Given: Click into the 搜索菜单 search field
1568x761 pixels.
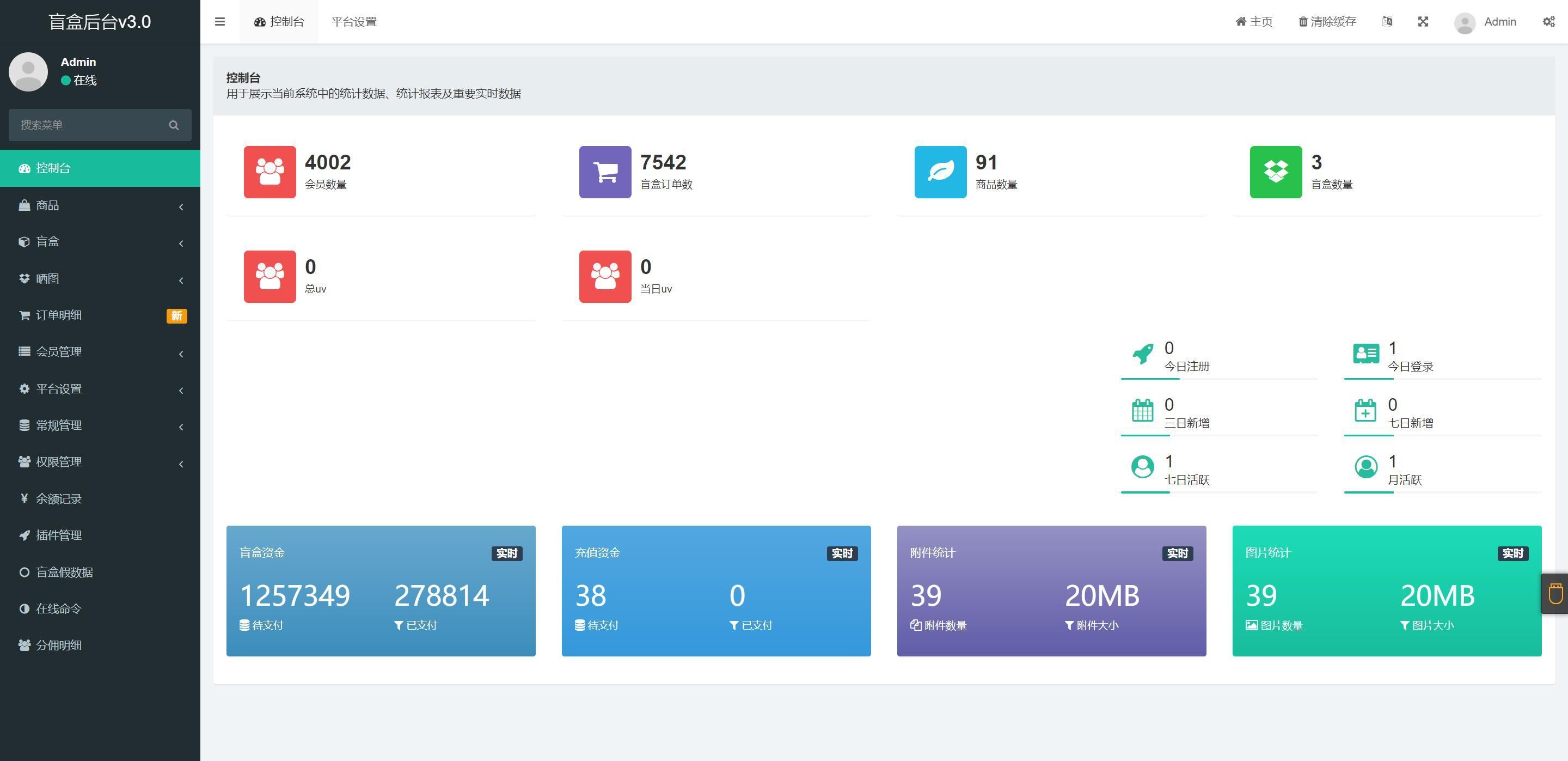Looking at the screenshot, I should tap(85, 125).
